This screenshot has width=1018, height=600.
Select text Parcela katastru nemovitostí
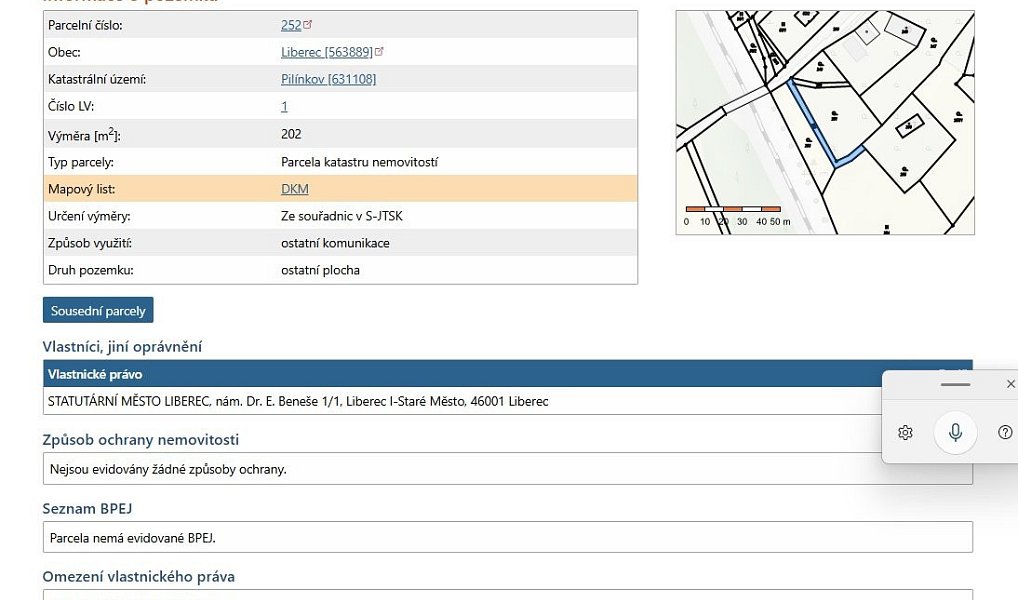(359, 162)
